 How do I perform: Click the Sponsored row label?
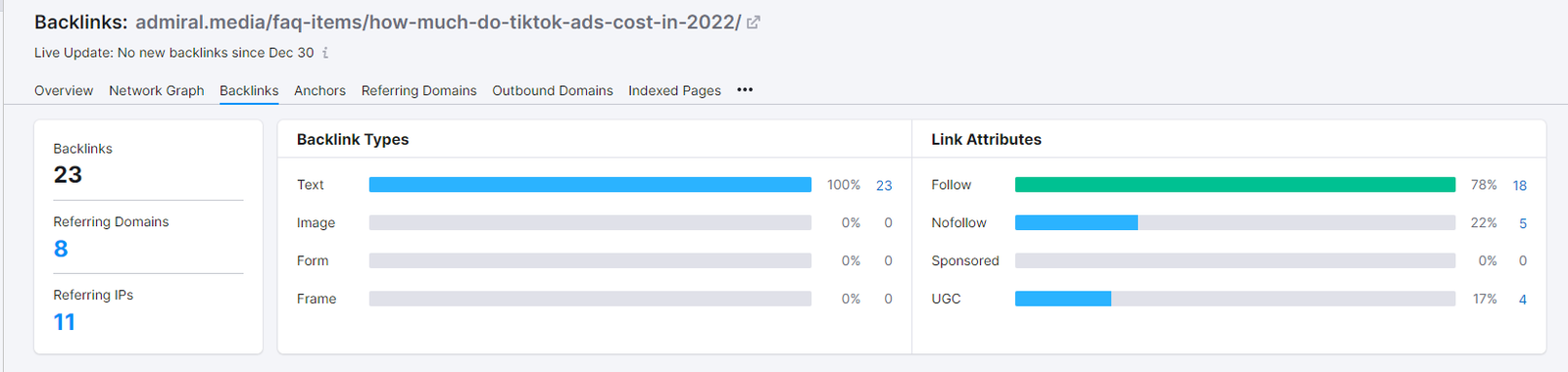[x=965, y=261]
